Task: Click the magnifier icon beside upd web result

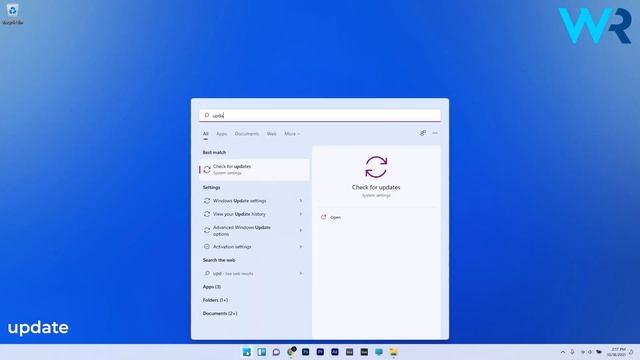Action: click(x=207, y=273)
